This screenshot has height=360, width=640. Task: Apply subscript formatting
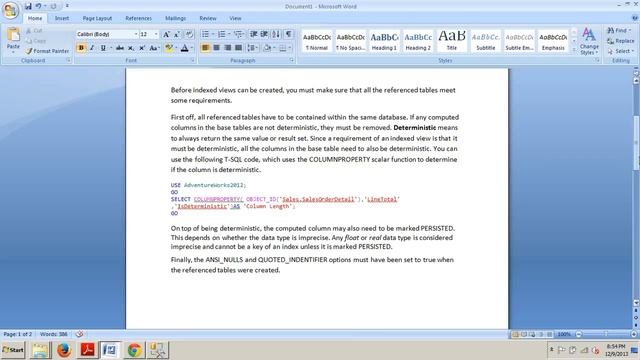tap(131, 48)
